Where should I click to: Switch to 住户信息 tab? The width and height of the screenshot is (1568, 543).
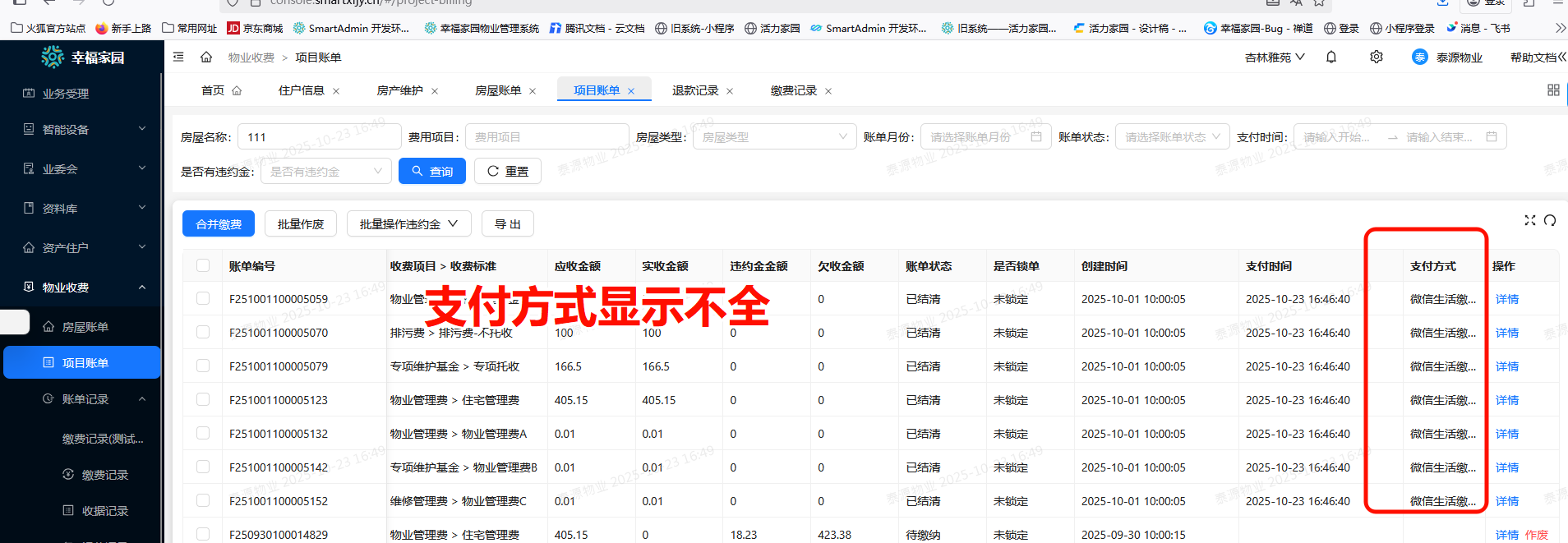(302, 90)
